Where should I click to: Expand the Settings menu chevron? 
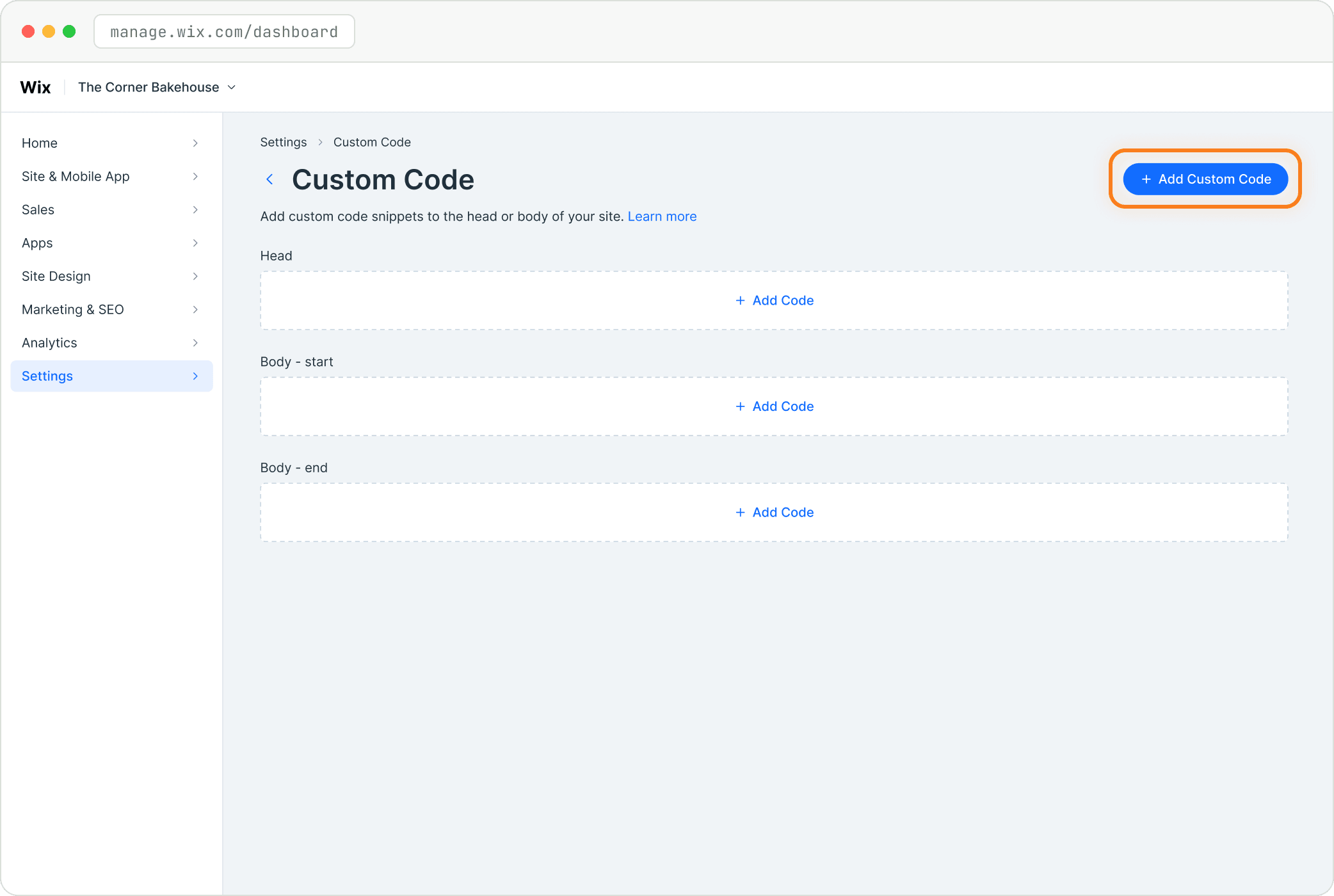click(x=195, y=376)
